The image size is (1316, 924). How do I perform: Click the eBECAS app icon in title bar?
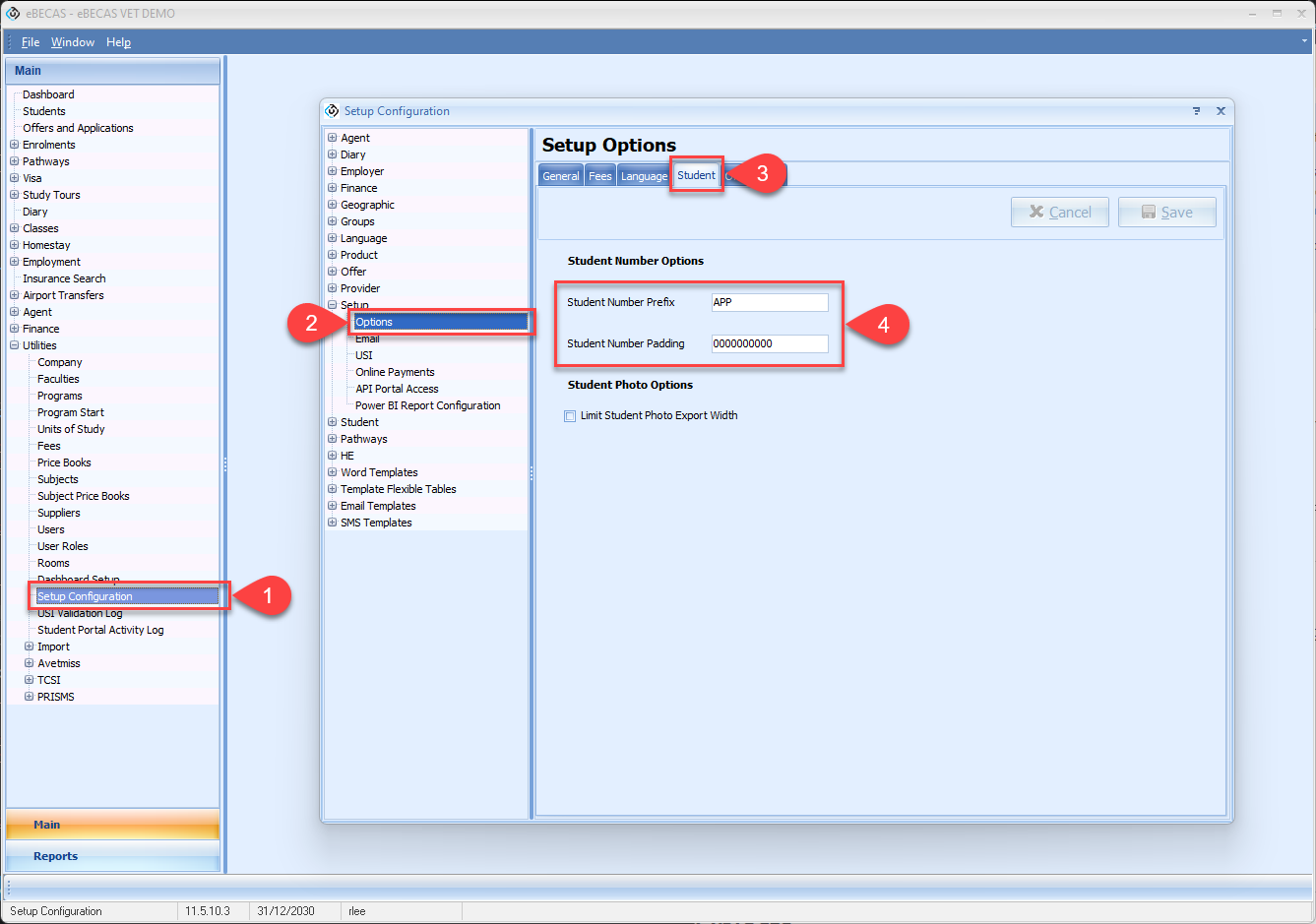13,14
